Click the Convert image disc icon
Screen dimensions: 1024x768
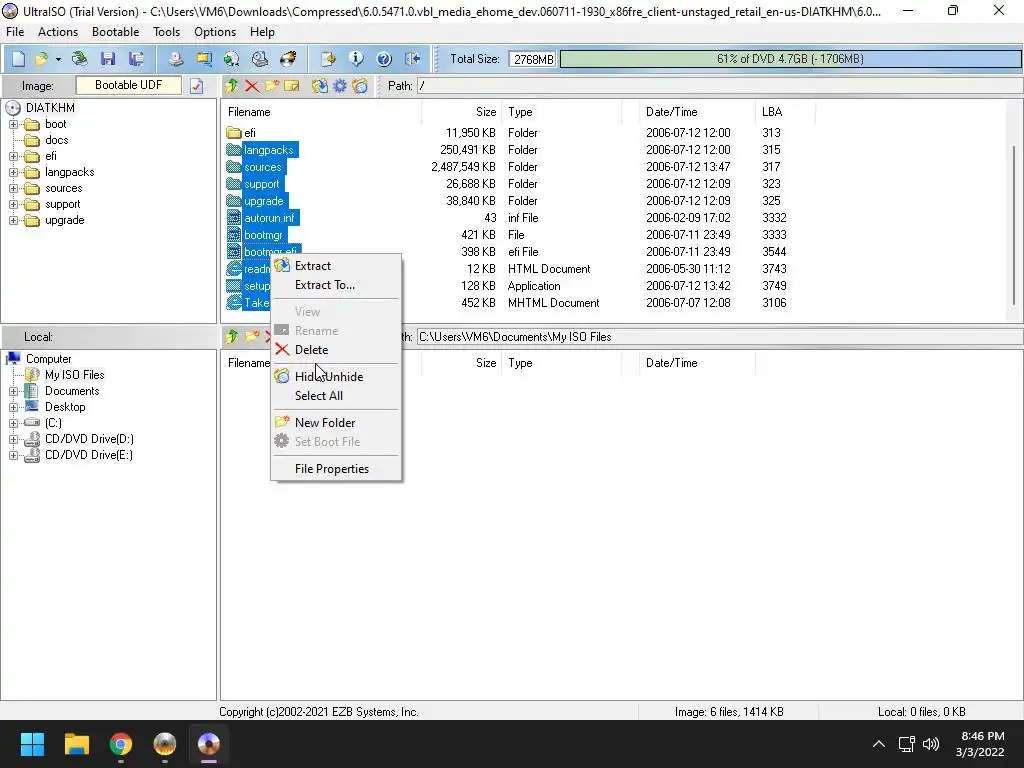point(232,59)
